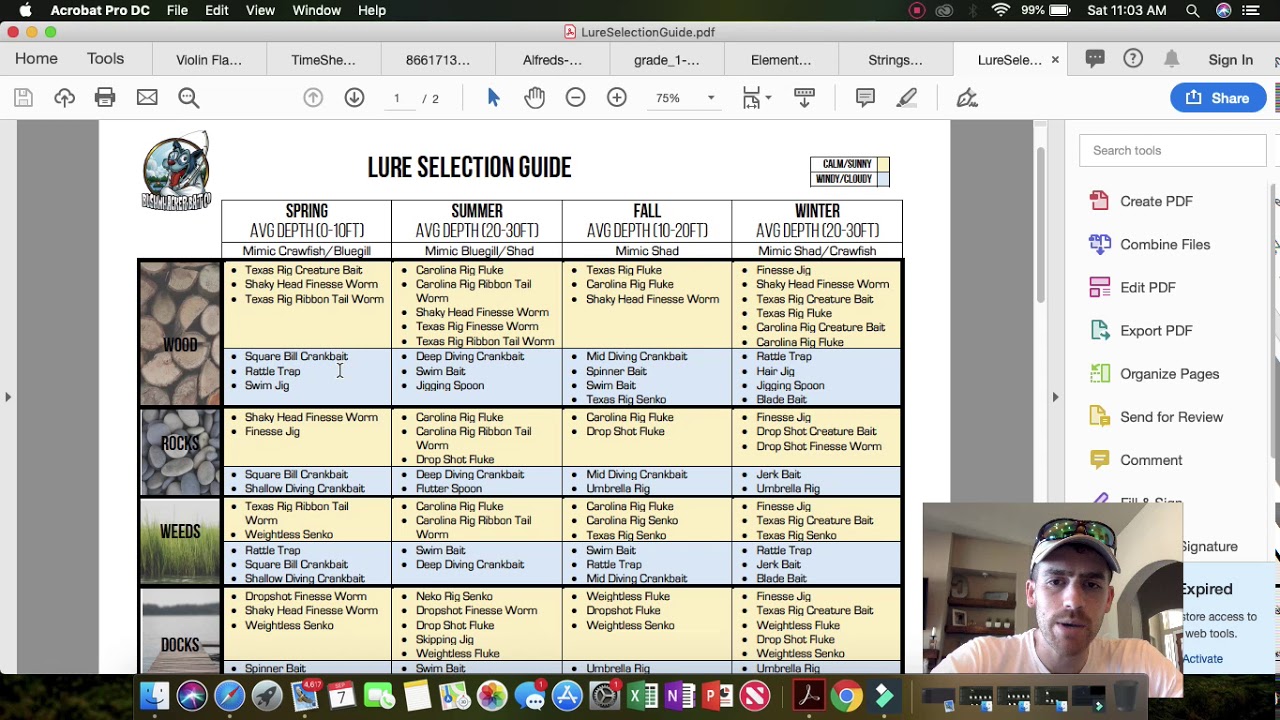
Task: Open Export PDF tool
Action: pos(1156,331)
